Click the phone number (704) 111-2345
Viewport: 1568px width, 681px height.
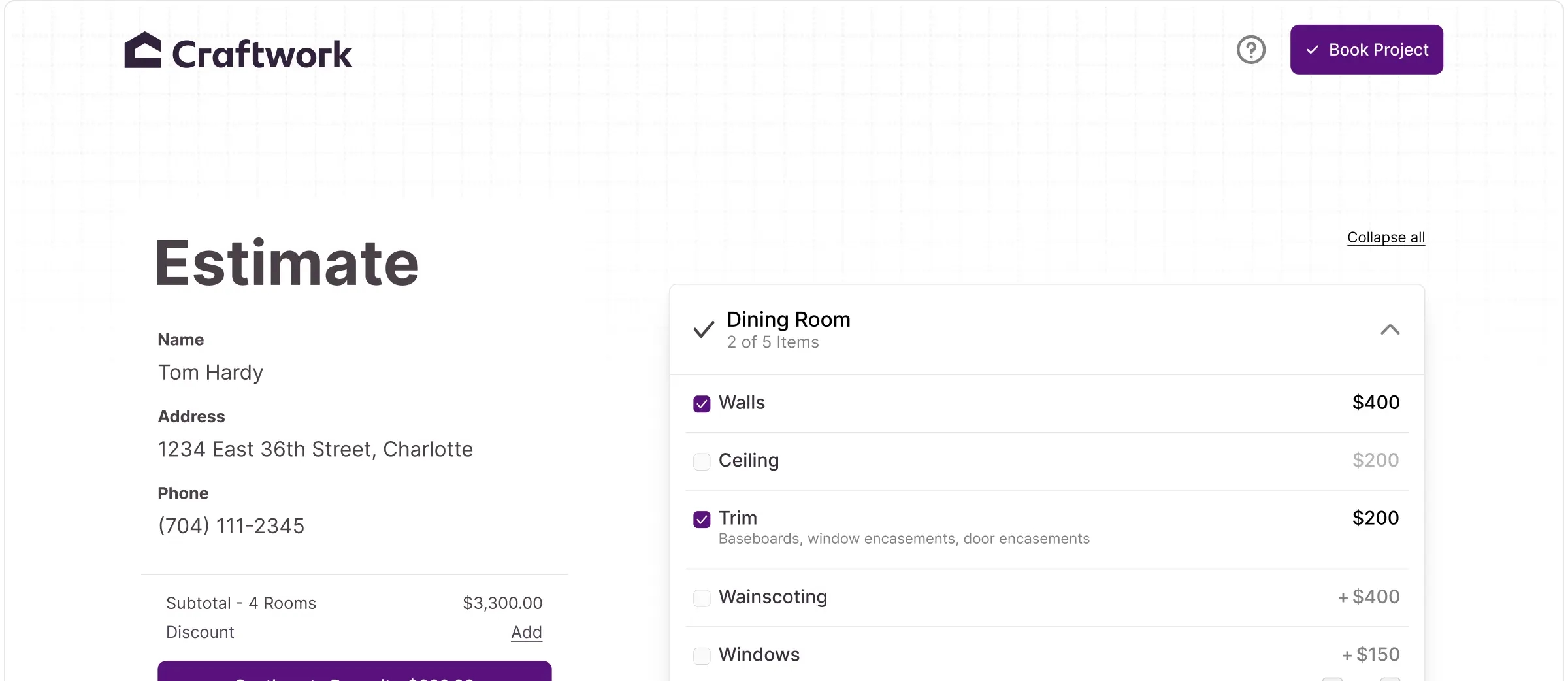(231, 526)
